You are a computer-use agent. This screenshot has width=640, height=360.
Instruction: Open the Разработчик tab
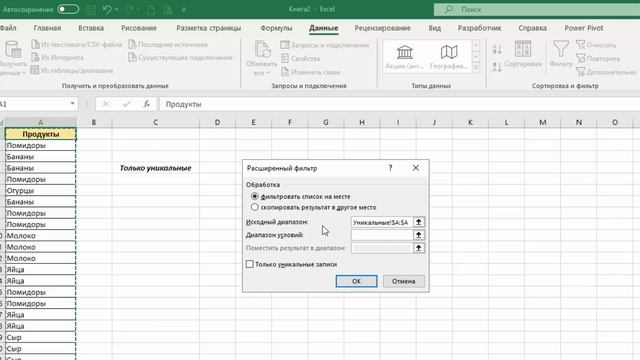pos(479,28)
